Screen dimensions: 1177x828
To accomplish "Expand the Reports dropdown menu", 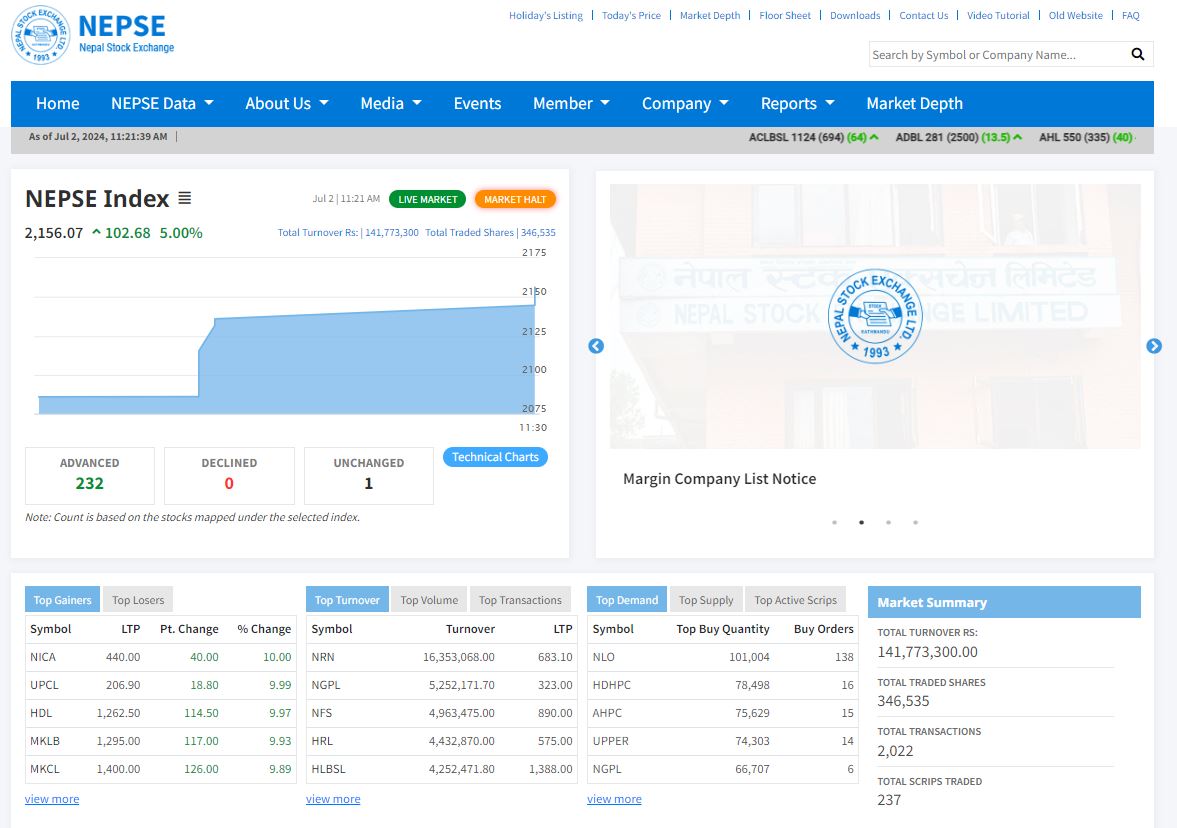I will click(x=798, y=104).
